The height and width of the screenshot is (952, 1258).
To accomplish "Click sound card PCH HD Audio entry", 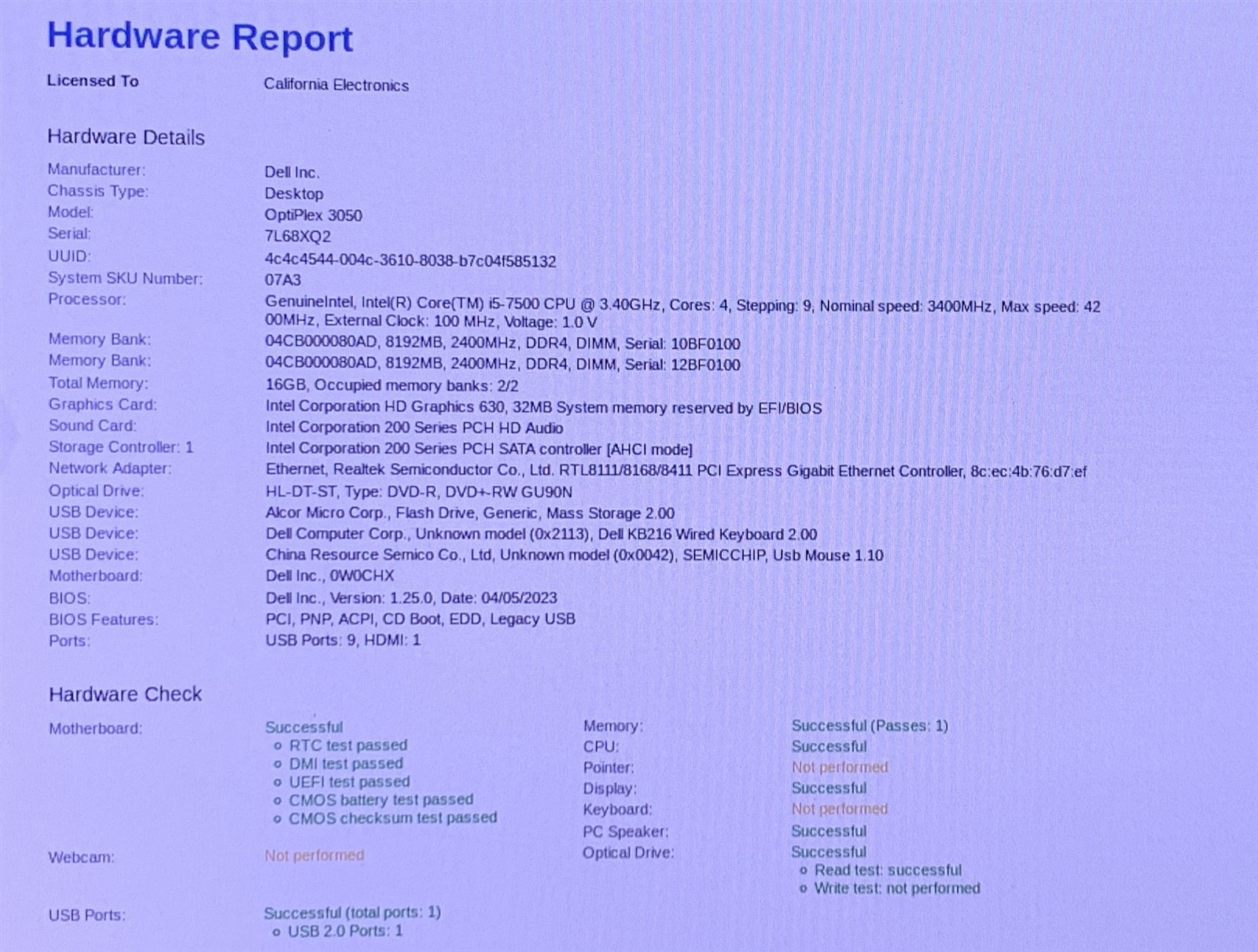I will click(414, 428).
